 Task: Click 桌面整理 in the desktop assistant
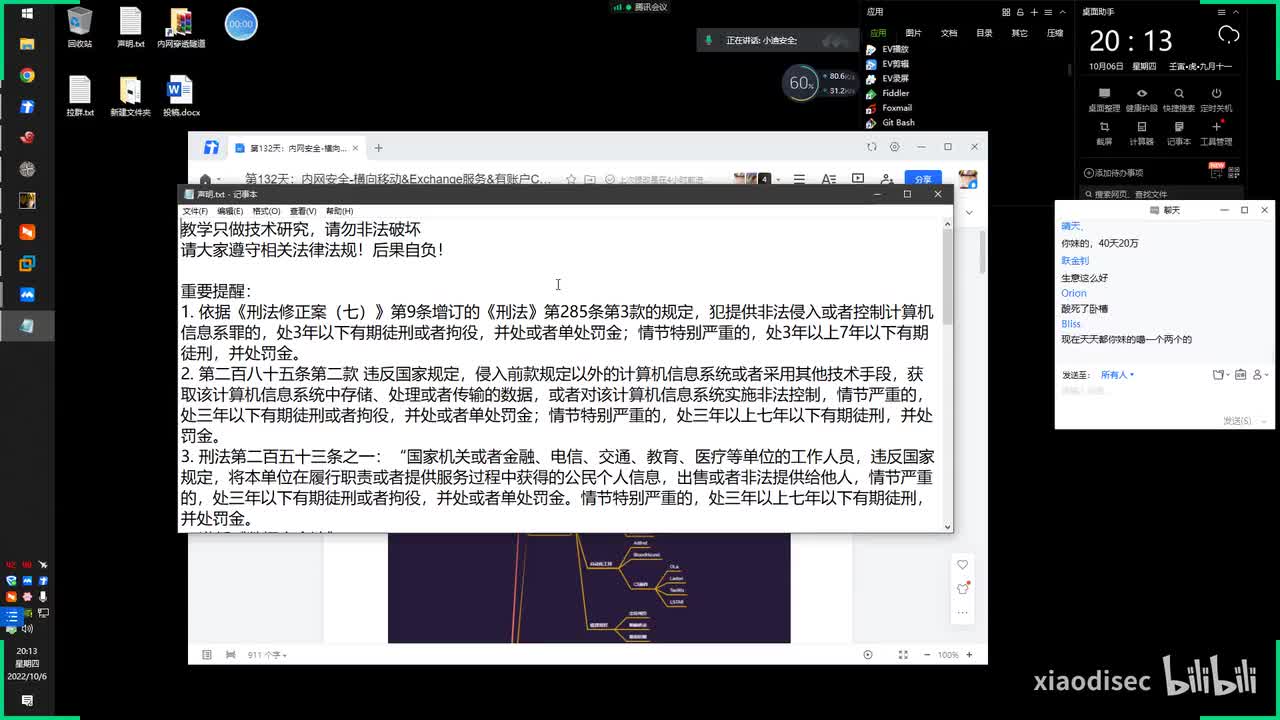1104,99
